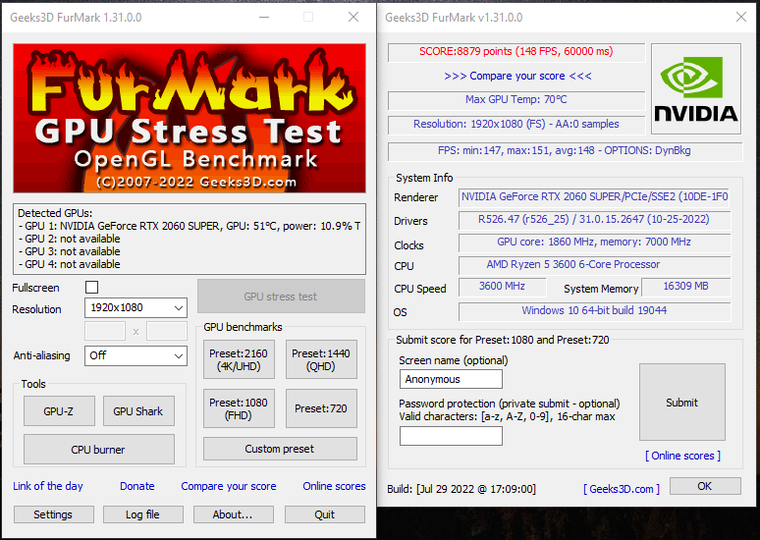Launch the GPU-Z tool

click(x=59, y=411)
